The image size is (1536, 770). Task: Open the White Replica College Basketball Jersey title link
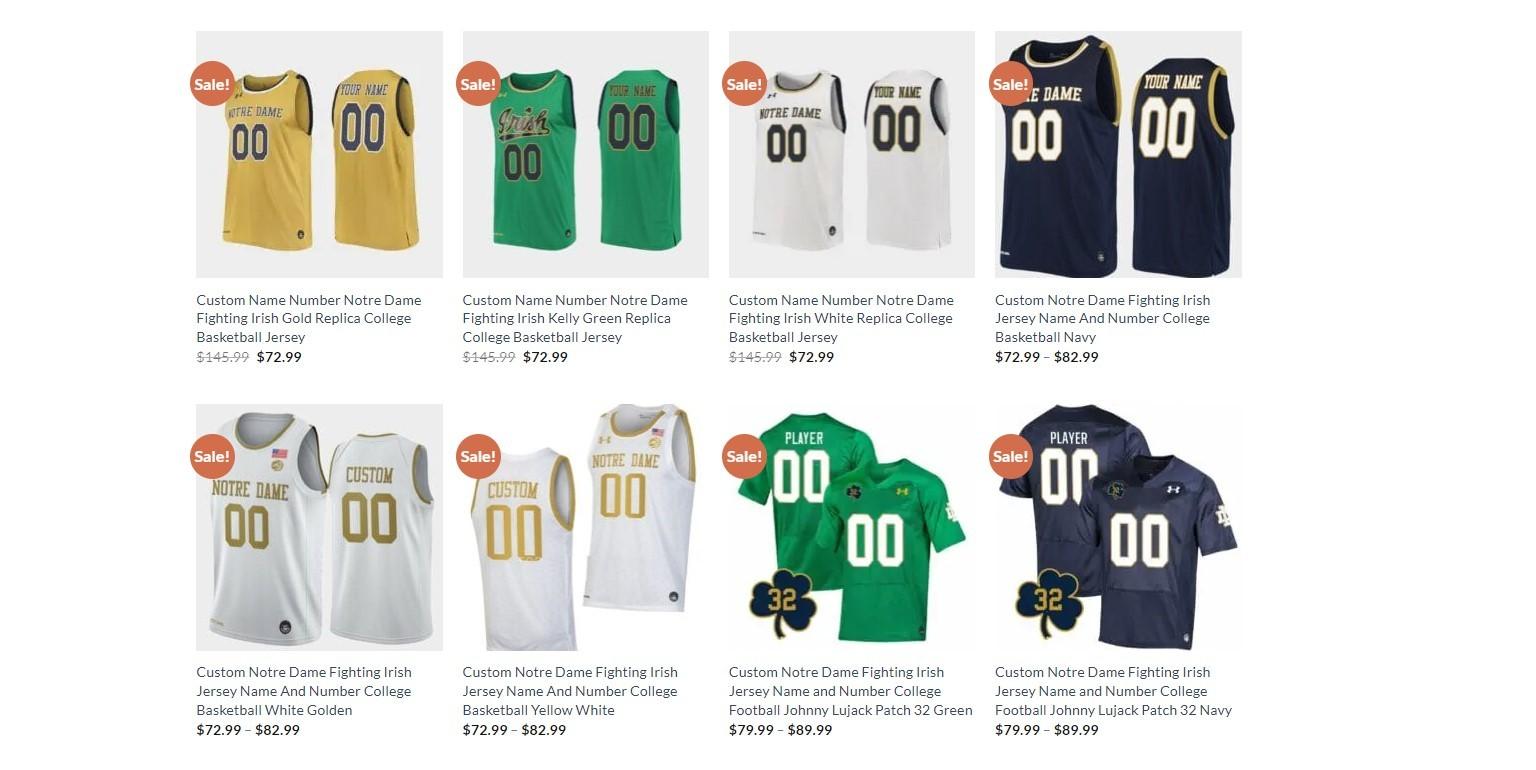[841, 318]
